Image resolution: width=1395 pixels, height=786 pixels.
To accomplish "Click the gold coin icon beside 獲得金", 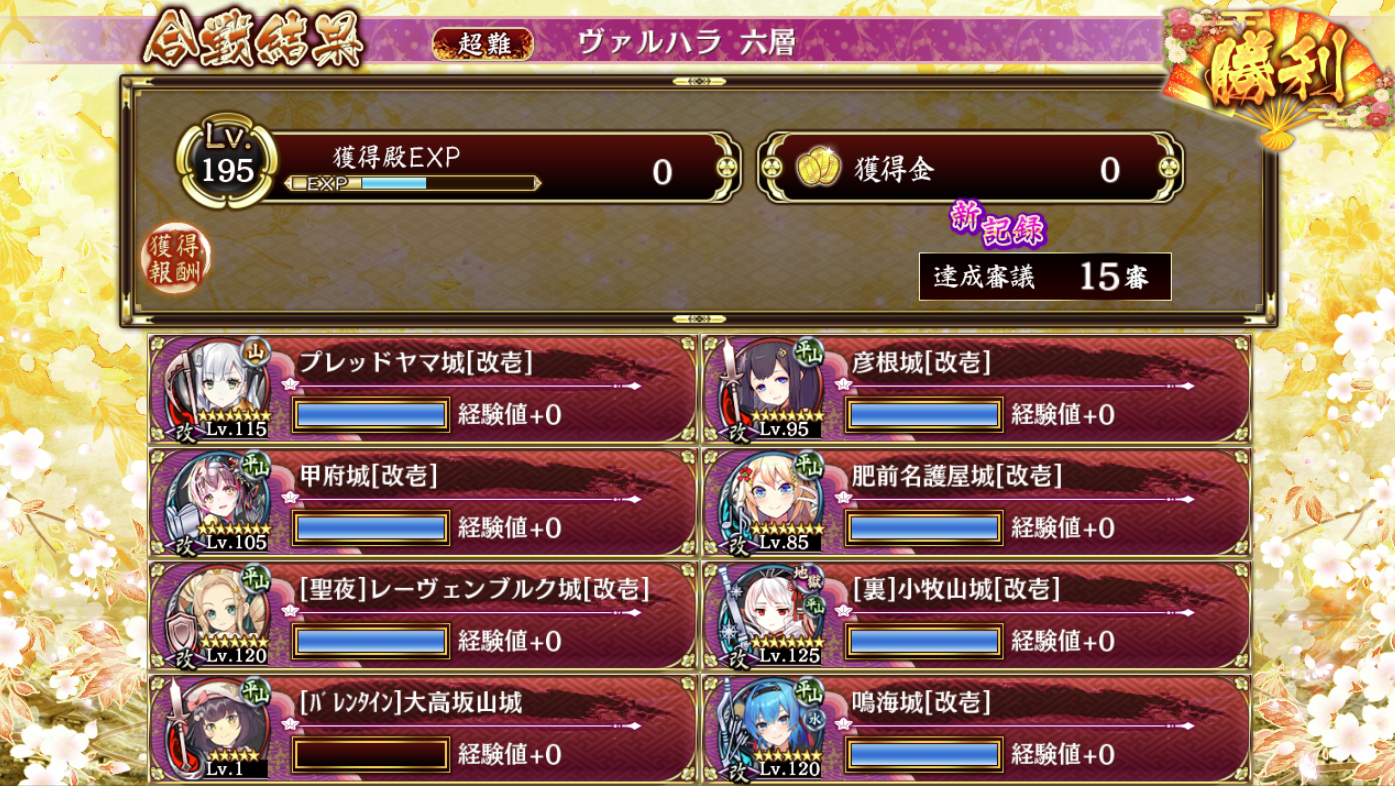I will [817, 170].
